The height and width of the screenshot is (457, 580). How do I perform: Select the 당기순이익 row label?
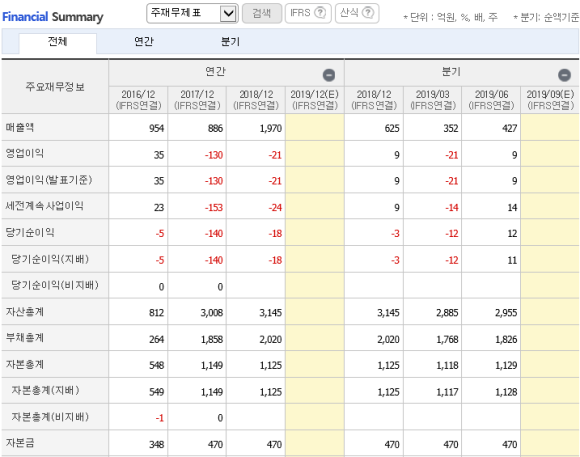coord(30,232)
